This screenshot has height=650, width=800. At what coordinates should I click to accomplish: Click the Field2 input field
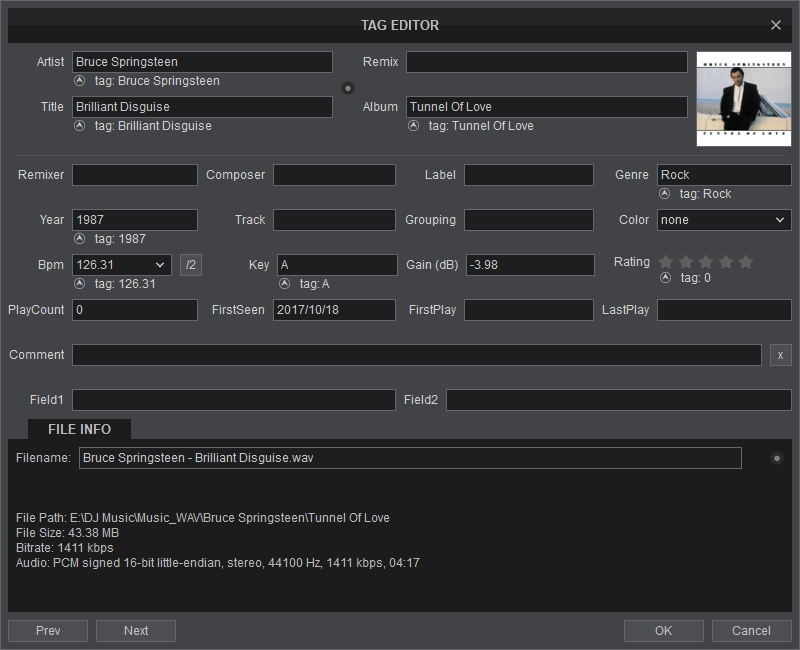[619, 400]
